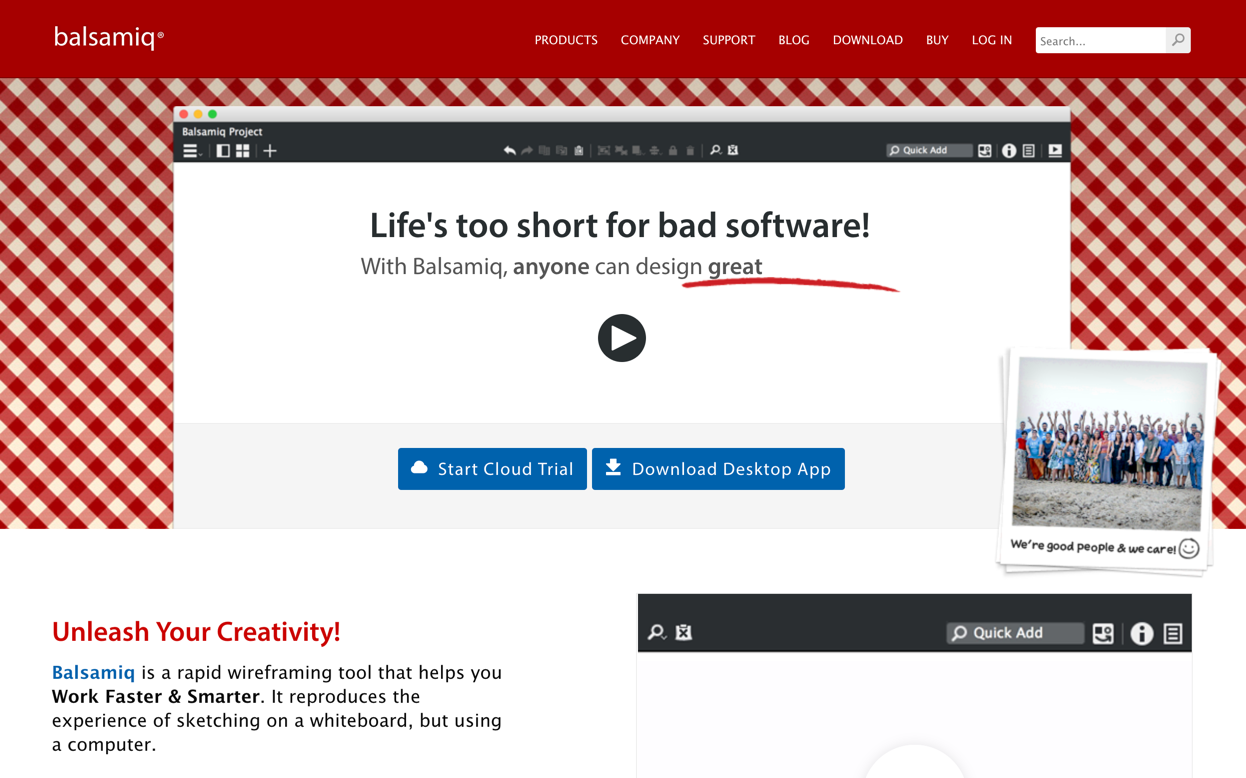Click Quick Add field in lower toolbar image
The image size is (1246, 778).
coord(1015,633)
